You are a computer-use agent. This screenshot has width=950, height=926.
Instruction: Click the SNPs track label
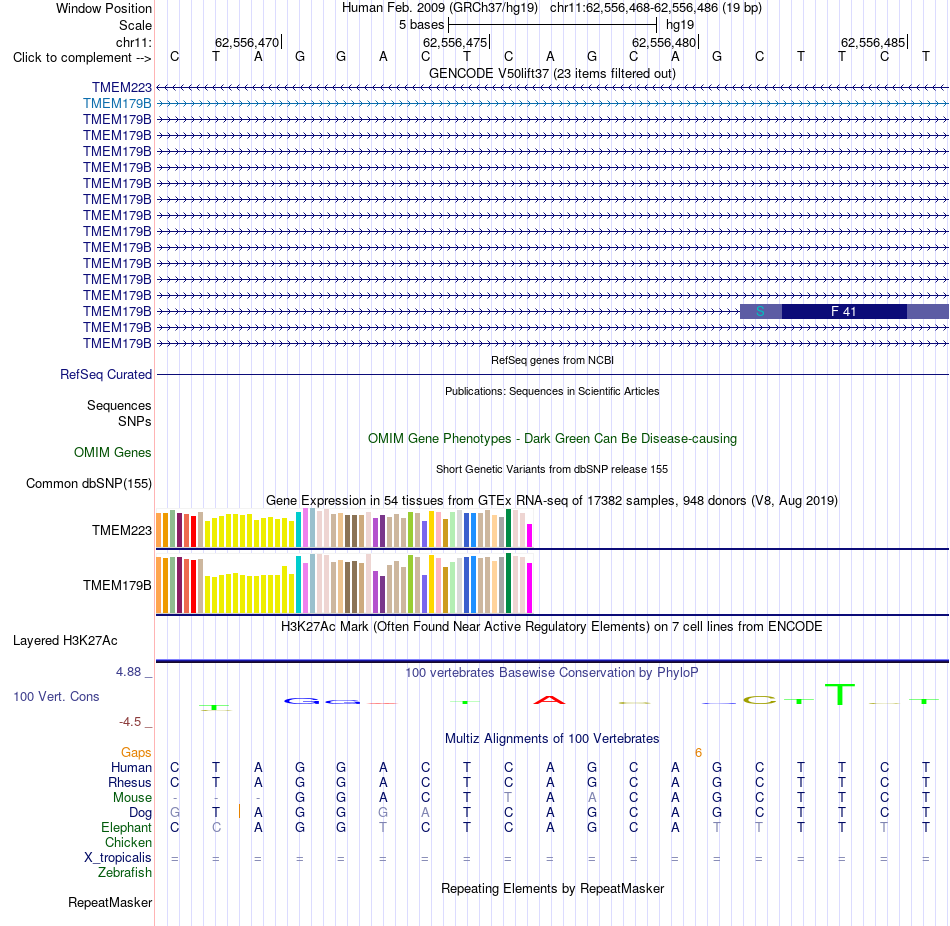coord(135,421)
